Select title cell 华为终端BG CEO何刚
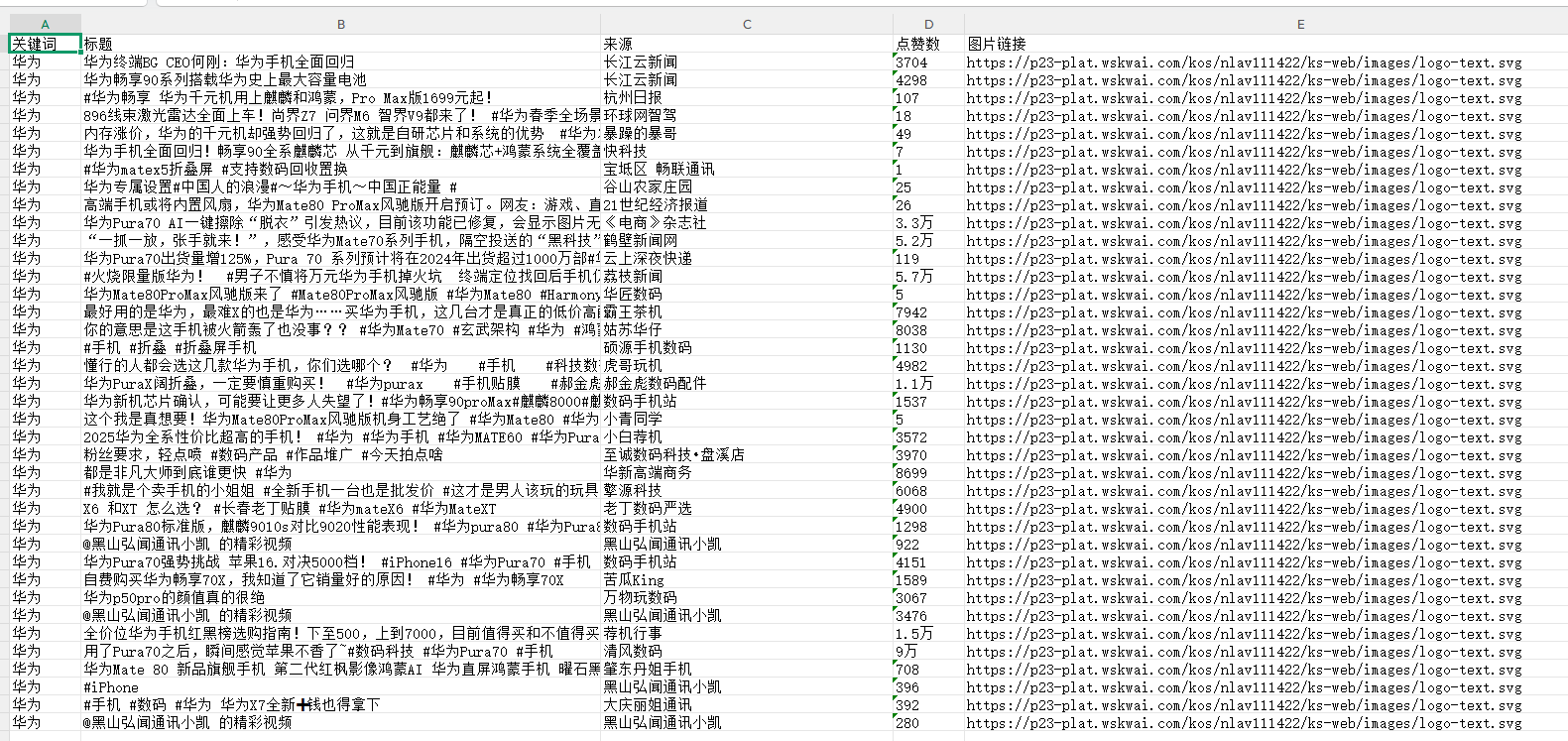This screenshot has height=741, width=1568. [x=341, y=62]
